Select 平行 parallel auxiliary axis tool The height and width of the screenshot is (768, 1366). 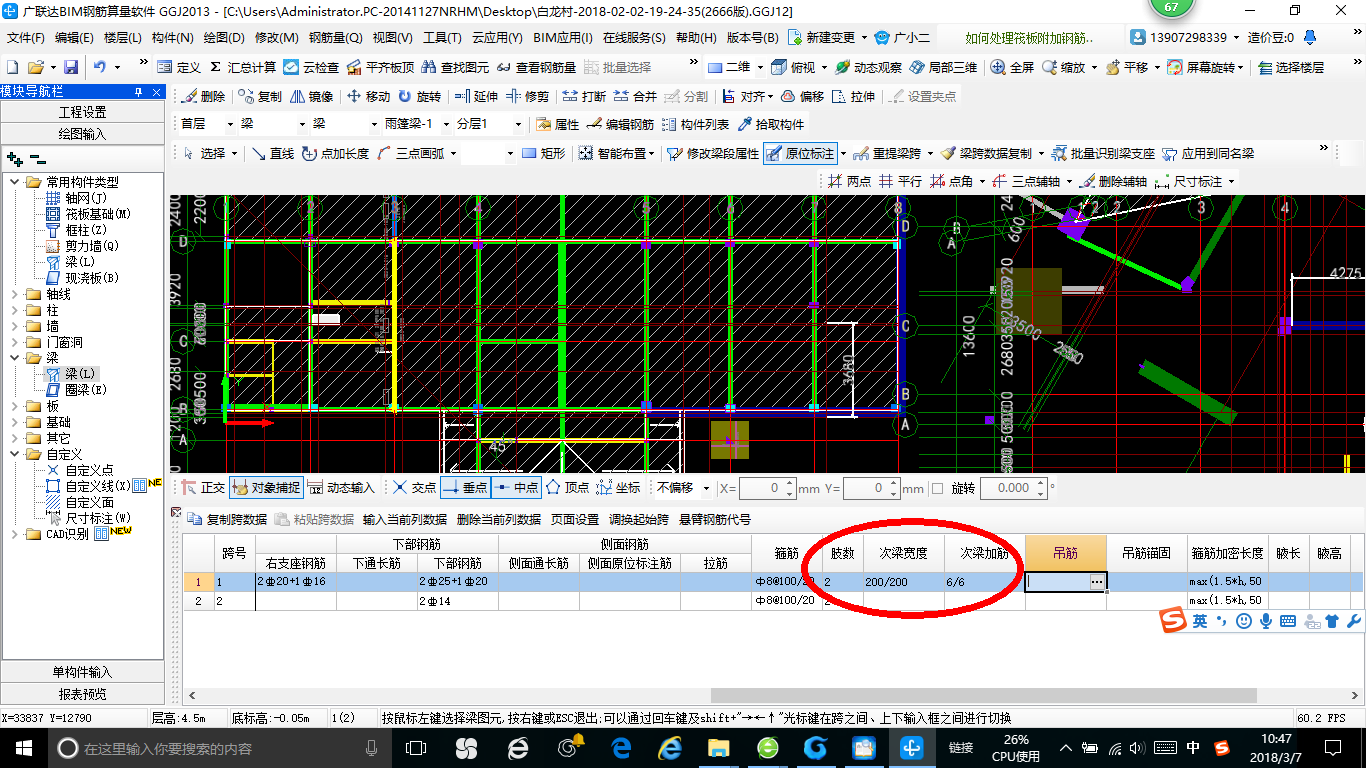tap(899, 181)
